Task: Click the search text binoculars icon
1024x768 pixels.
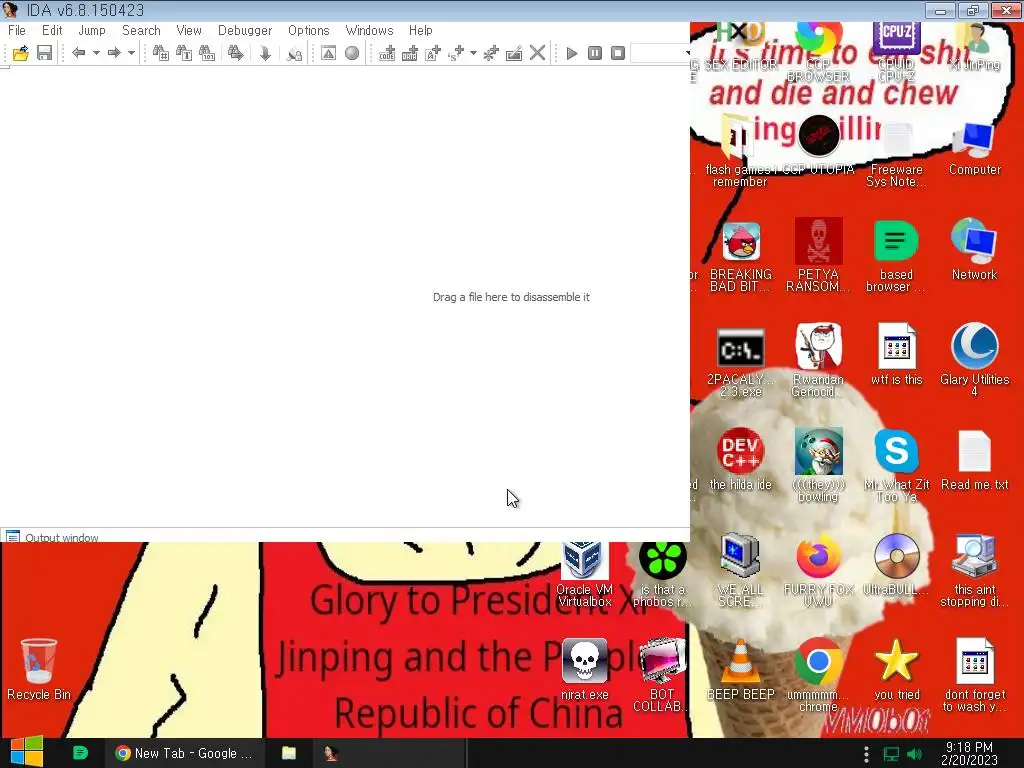Action: point(184,53)
